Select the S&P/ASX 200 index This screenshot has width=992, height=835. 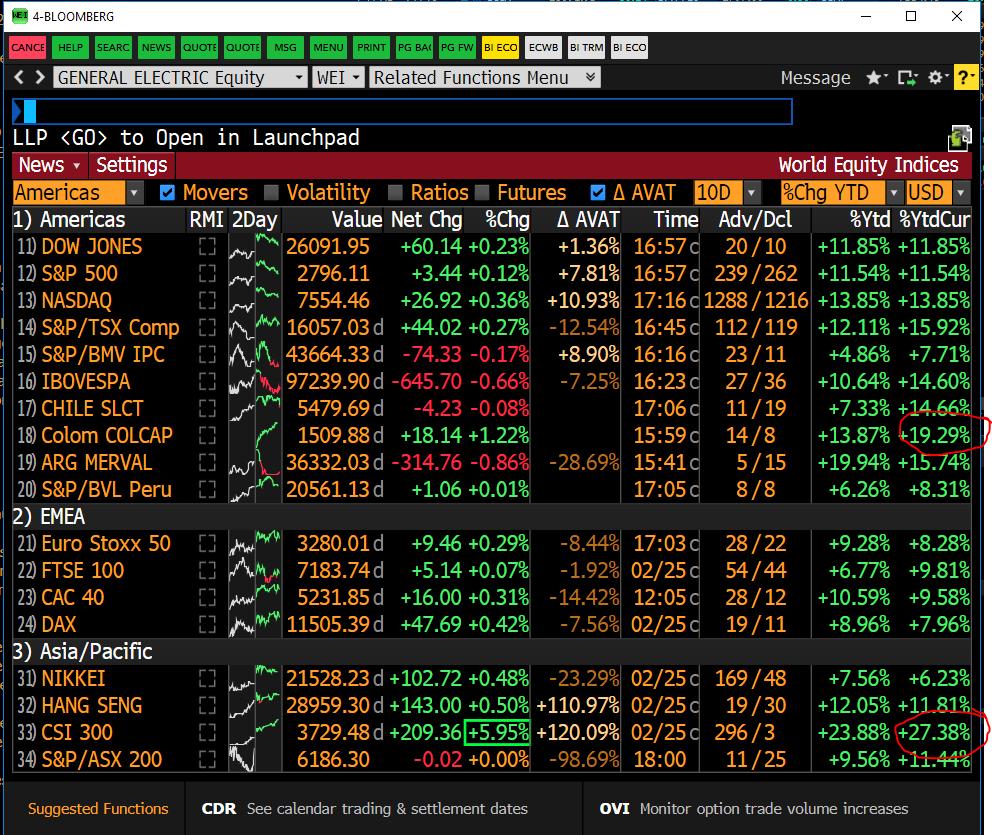click(x=102, y=760)
